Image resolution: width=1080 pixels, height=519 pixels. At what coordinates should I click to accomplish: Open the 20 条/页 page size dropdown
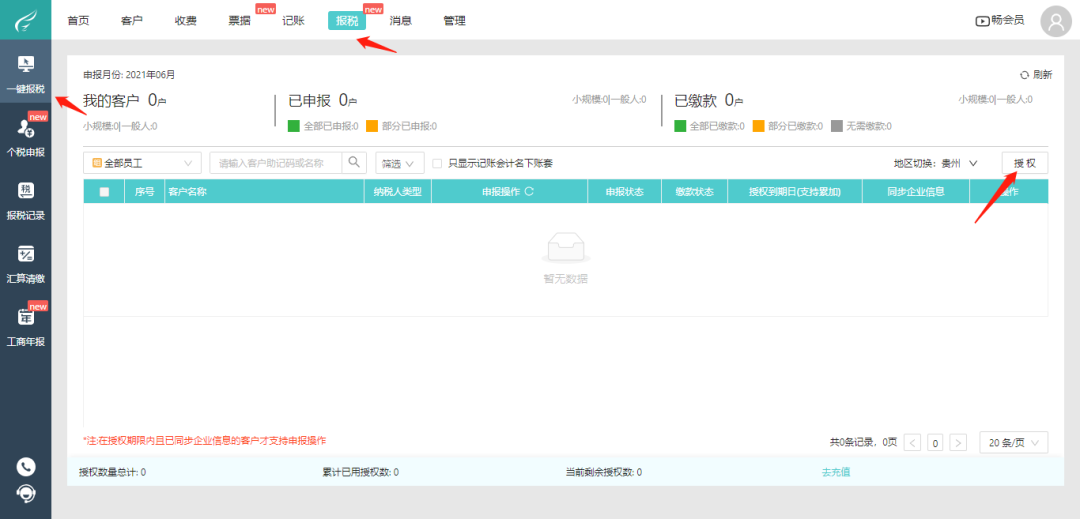tap(1013, 443)
